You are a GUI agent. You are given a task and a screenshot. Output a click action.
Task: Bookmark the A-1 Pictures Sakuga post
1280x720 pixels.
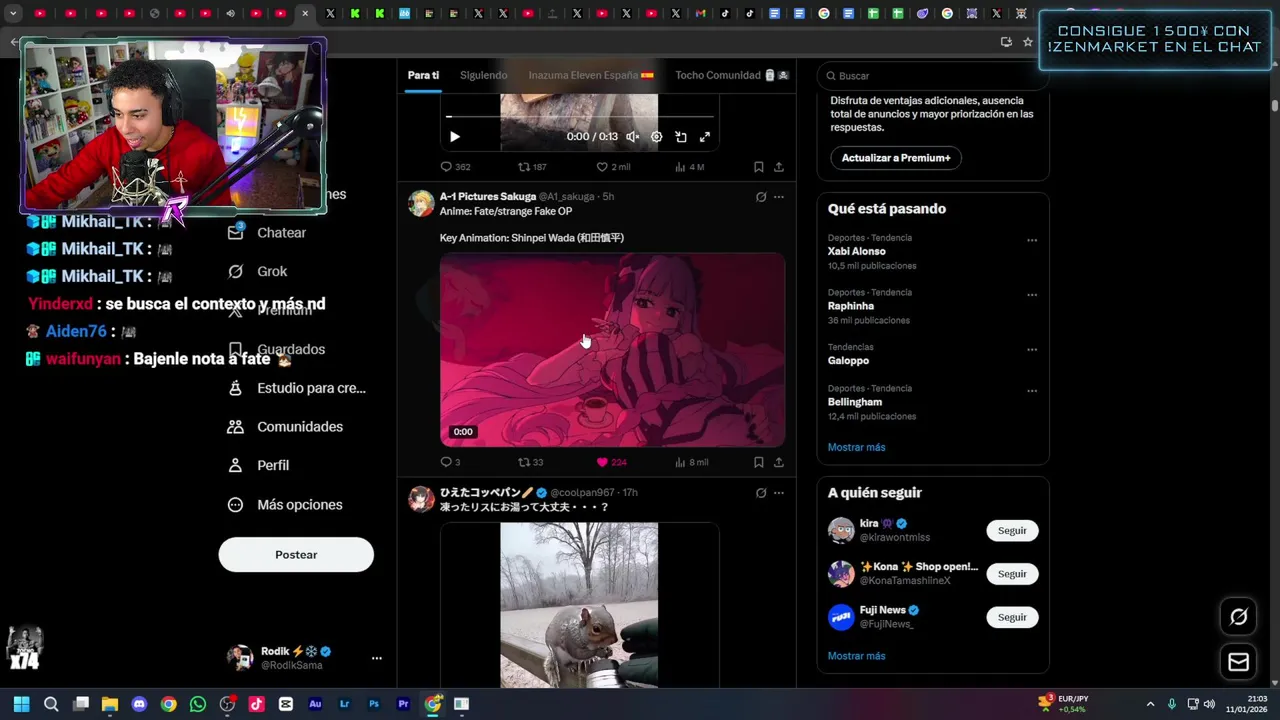(x=759, y=462)
